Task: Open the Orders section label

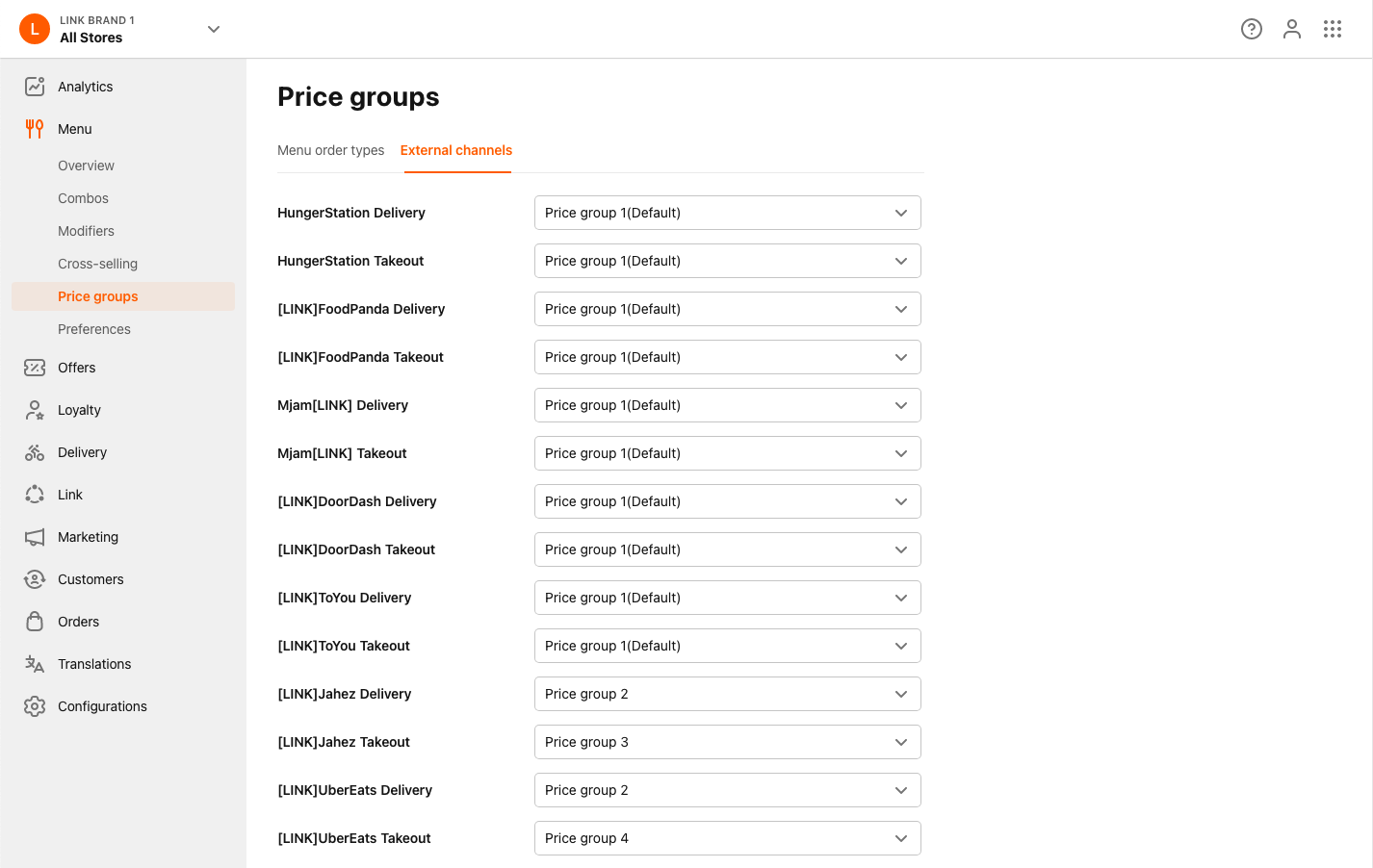Action: coord(78,622)
